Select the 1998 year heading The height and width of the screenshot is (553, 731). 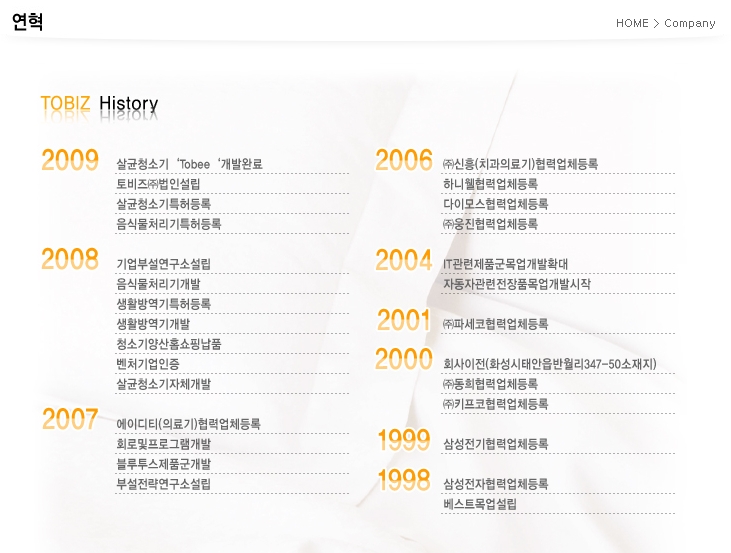pos(404,481)
